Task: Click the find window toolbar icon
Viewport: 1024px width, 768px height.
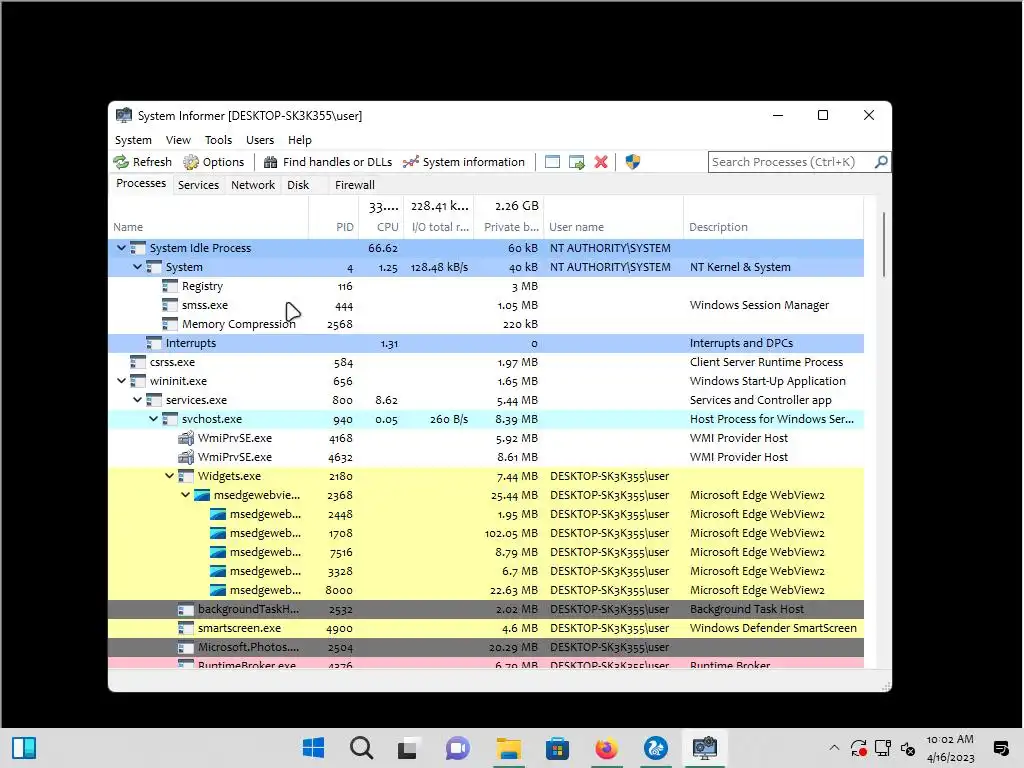Action: tap(552, 162)
